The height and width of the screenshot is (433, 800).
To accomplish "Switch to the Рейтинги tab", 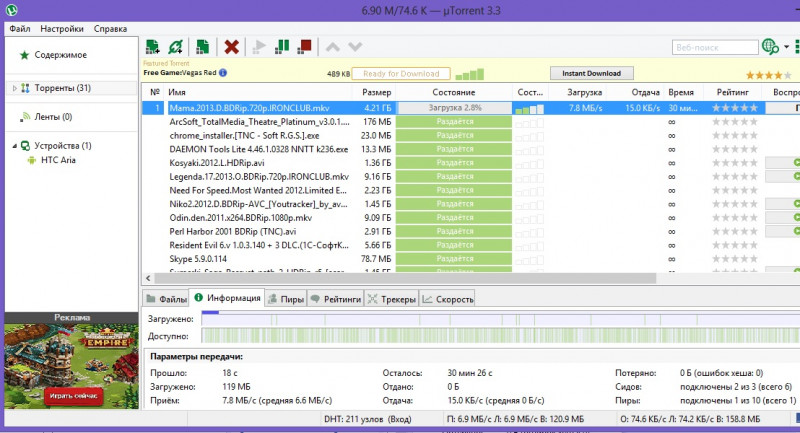I will [x=335, y=299].
